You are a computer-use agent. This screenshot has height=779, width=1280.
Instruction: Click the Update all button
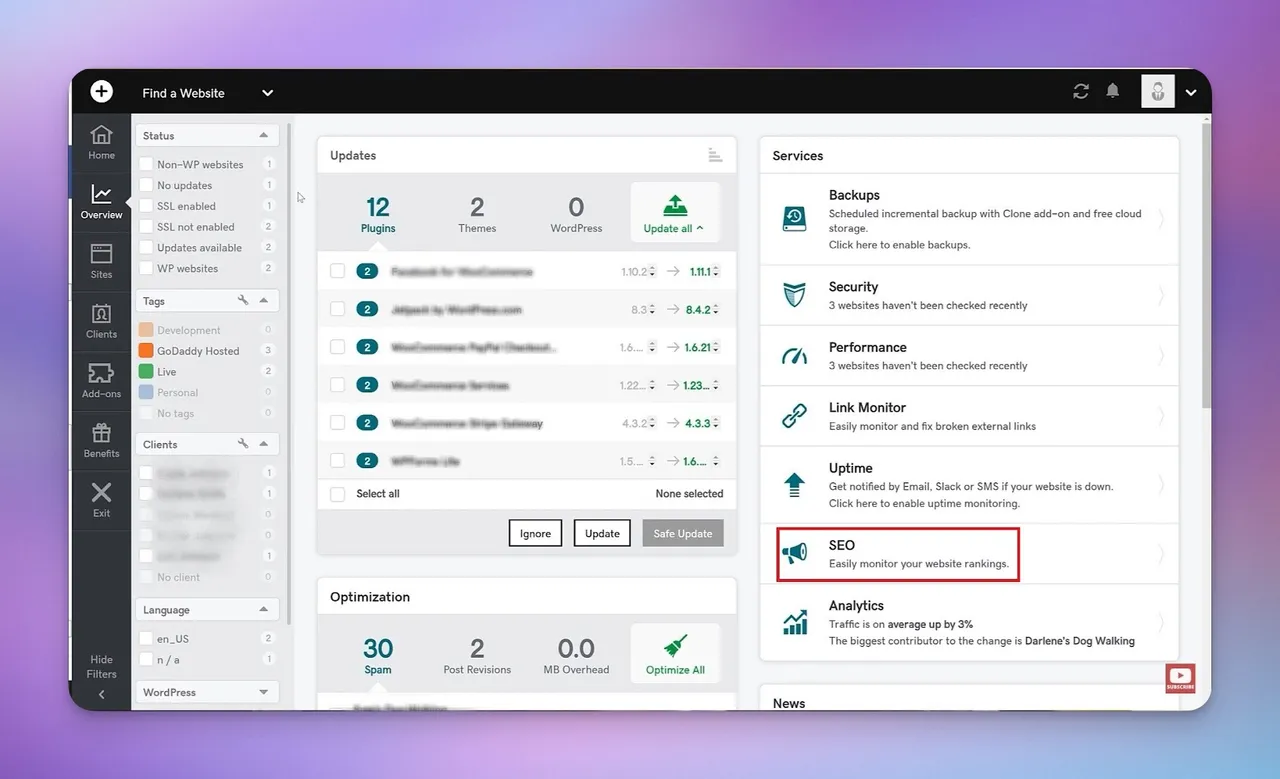(675, 214)
